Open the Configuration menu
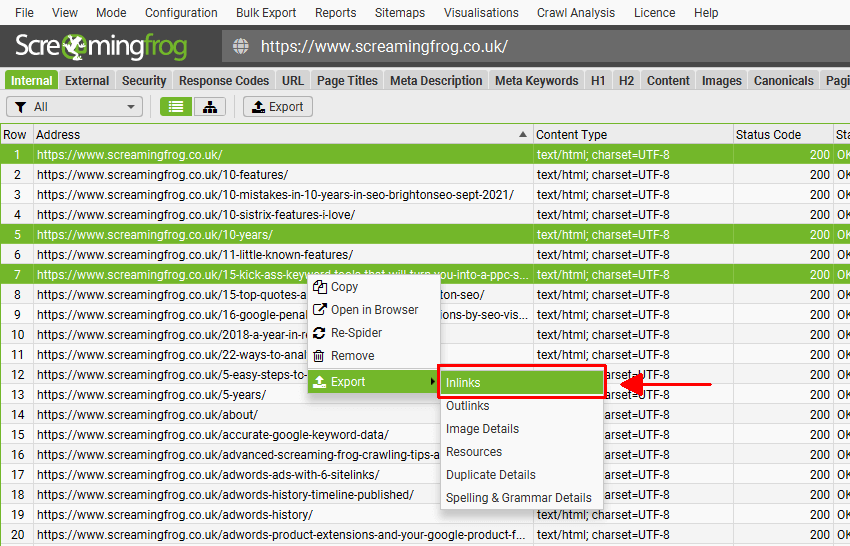This screenshot has height=546, width=850. pyautogui.click(x=181, y=12)
